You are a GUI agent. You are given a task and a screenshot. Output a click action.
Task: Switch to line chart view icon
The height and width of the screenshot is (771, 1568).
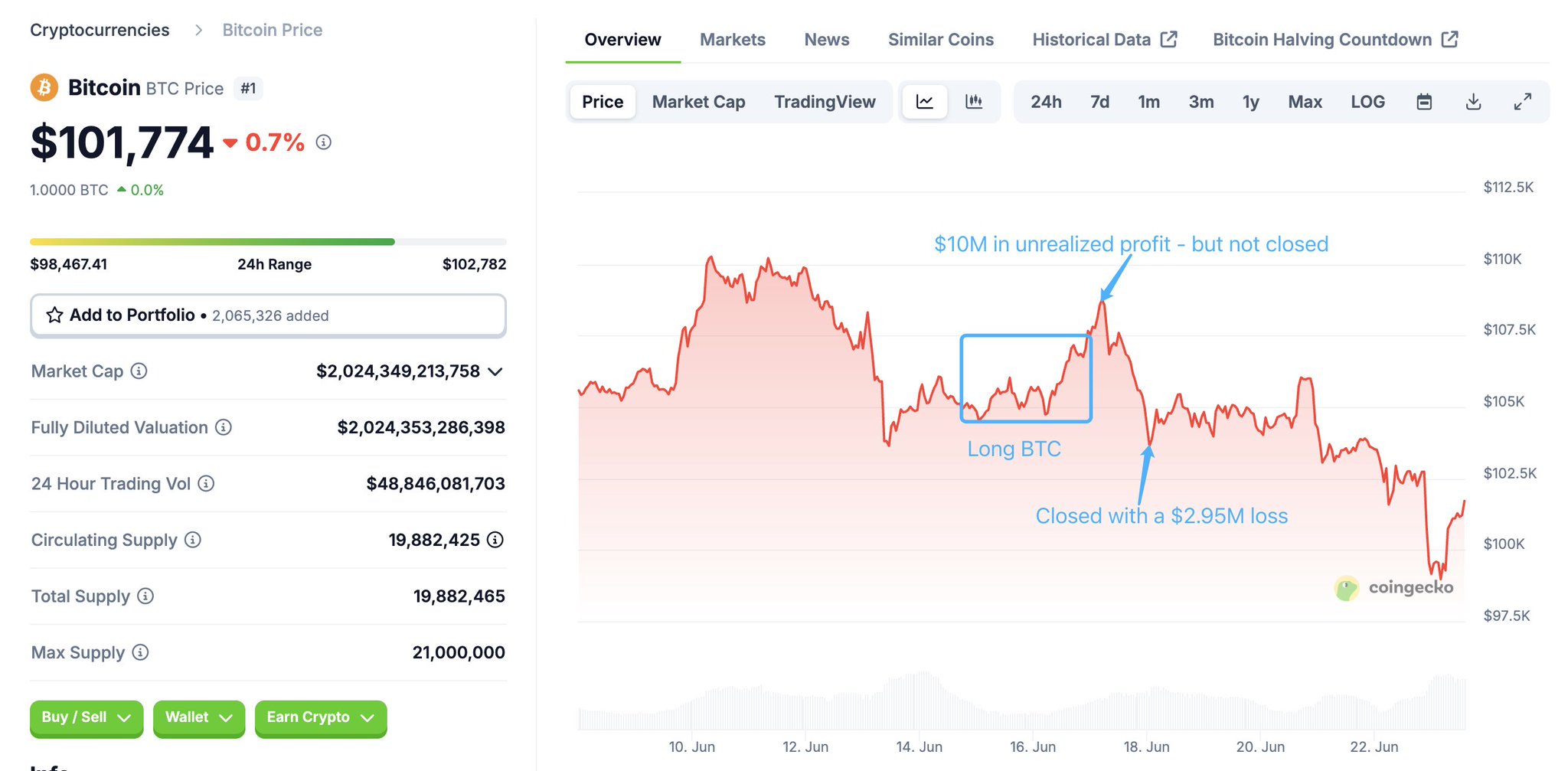tap(925, 102)
